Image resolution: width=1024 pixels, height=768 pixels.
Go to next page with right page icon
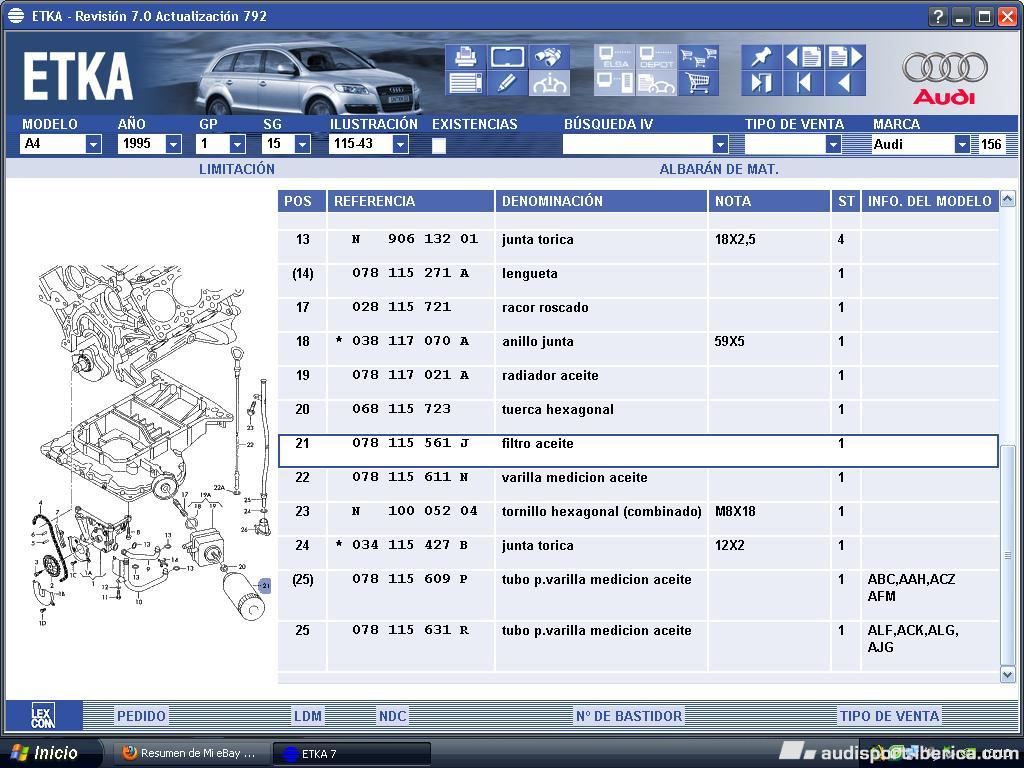click(846, 57)
